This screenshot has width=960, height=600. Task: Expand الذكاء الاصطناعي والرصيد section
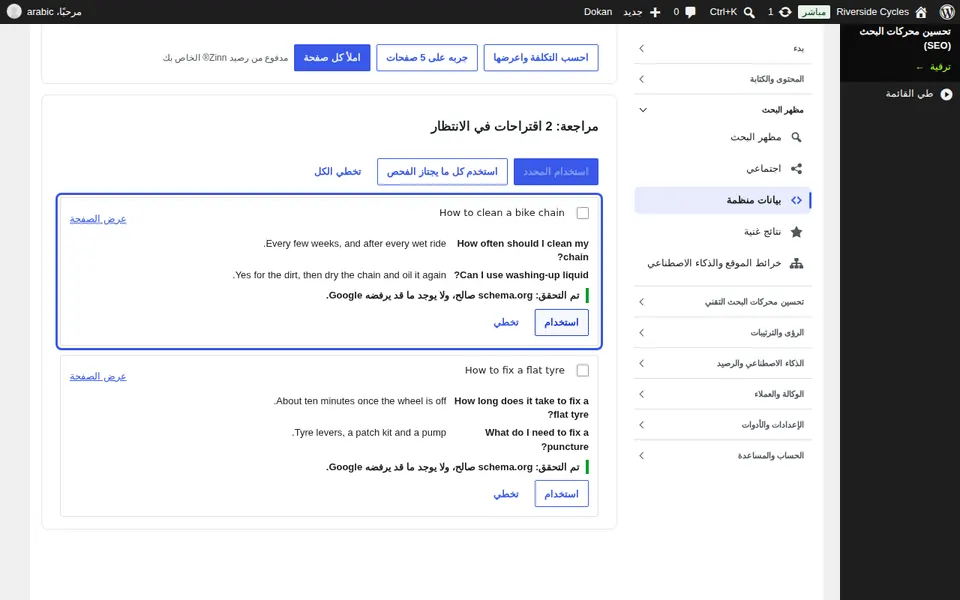click(x=723, y=363)
